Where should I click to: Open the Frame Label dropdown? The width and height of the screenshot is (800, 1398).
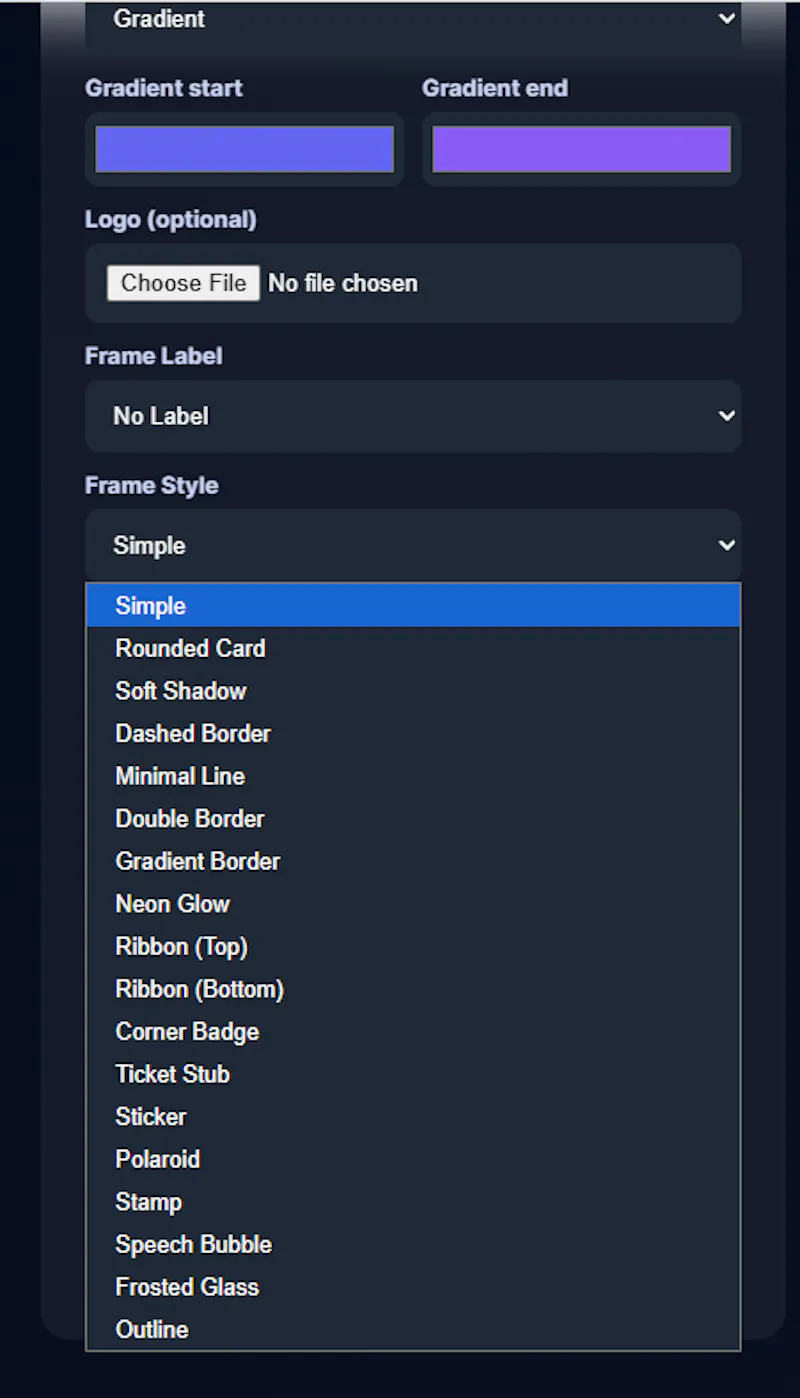413,416
